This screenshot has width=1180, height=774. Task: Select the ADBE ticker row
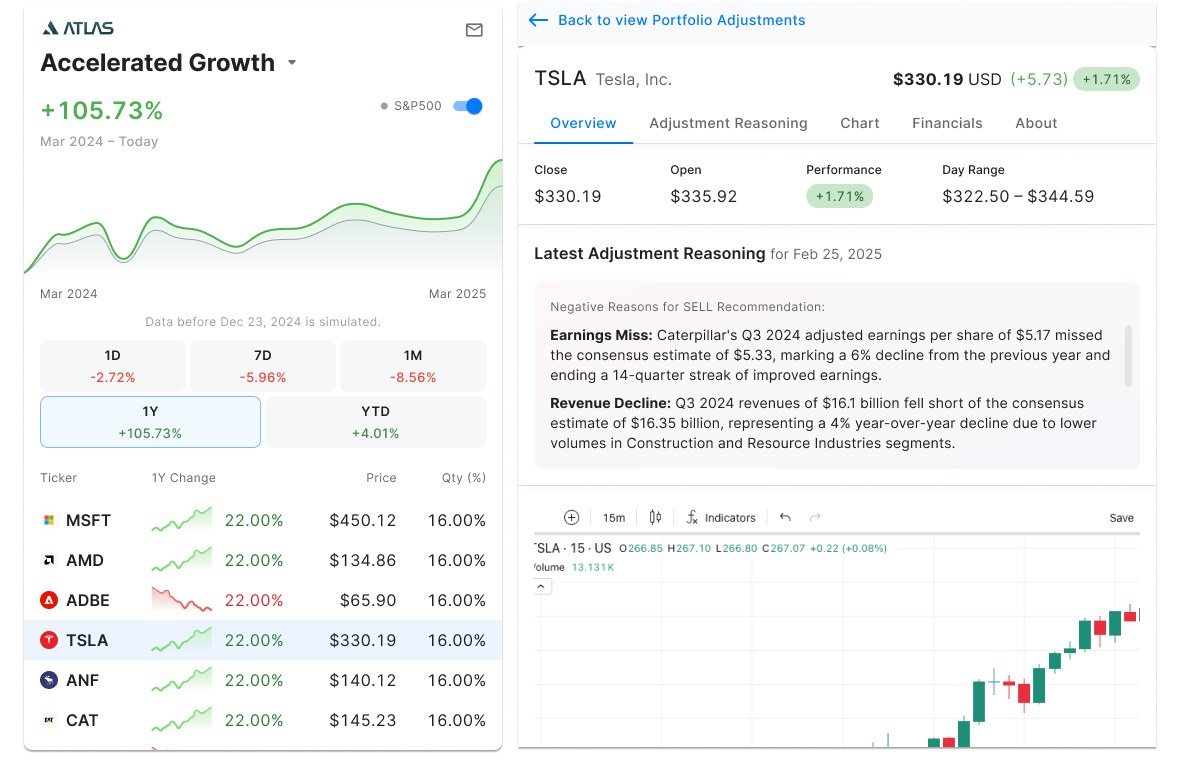pyautogui.click(x=263, y=600)
